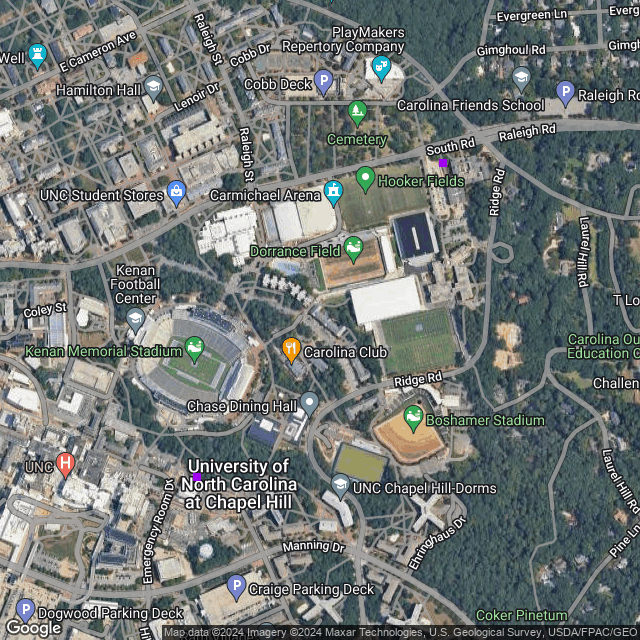
Task: Select the Dogwood Parking Deck pin
Action: pos(25,611)
